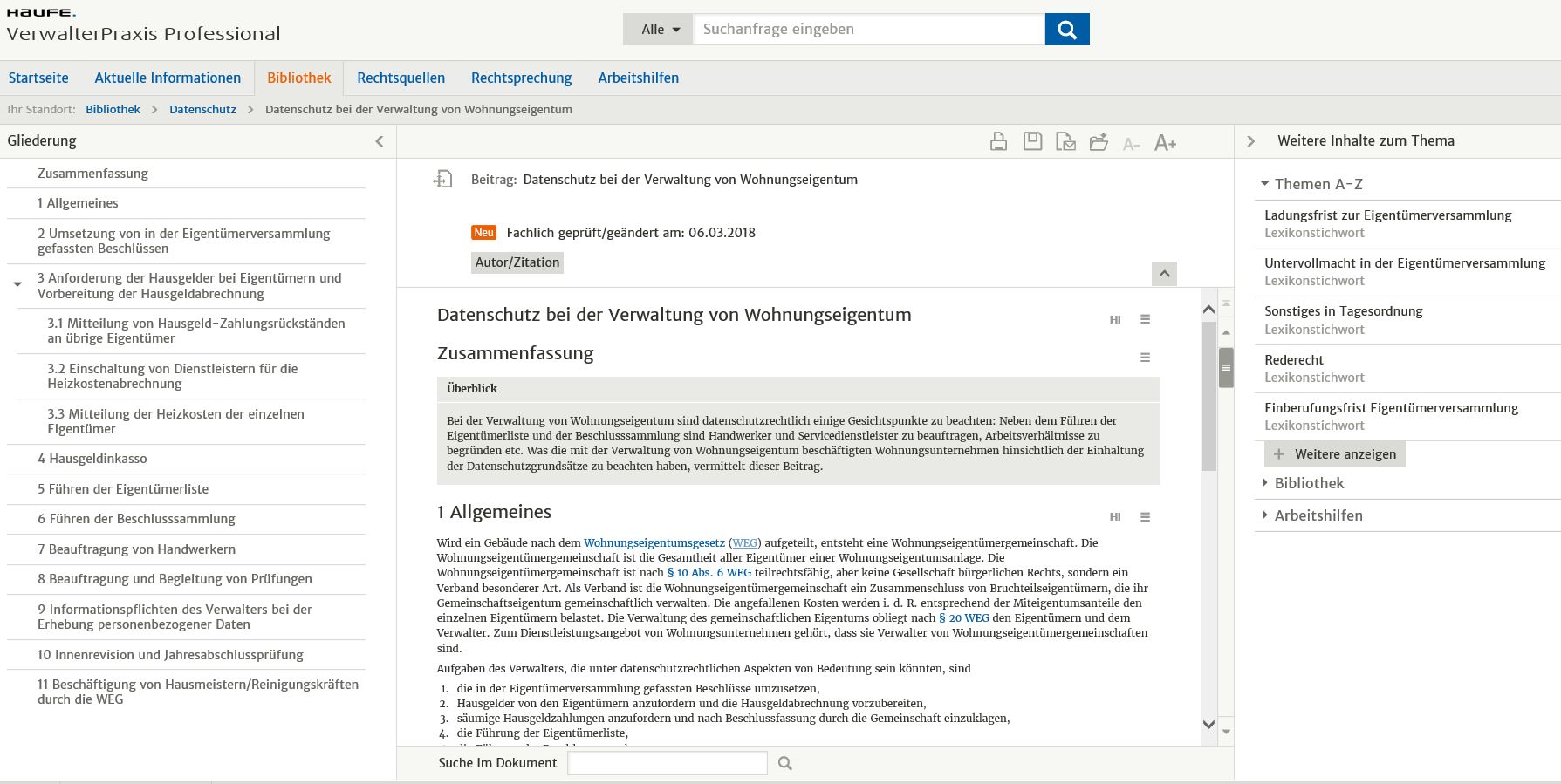Click the orange Neu badge
This screenshot has width=1561, height=784.
pos(484,233)
